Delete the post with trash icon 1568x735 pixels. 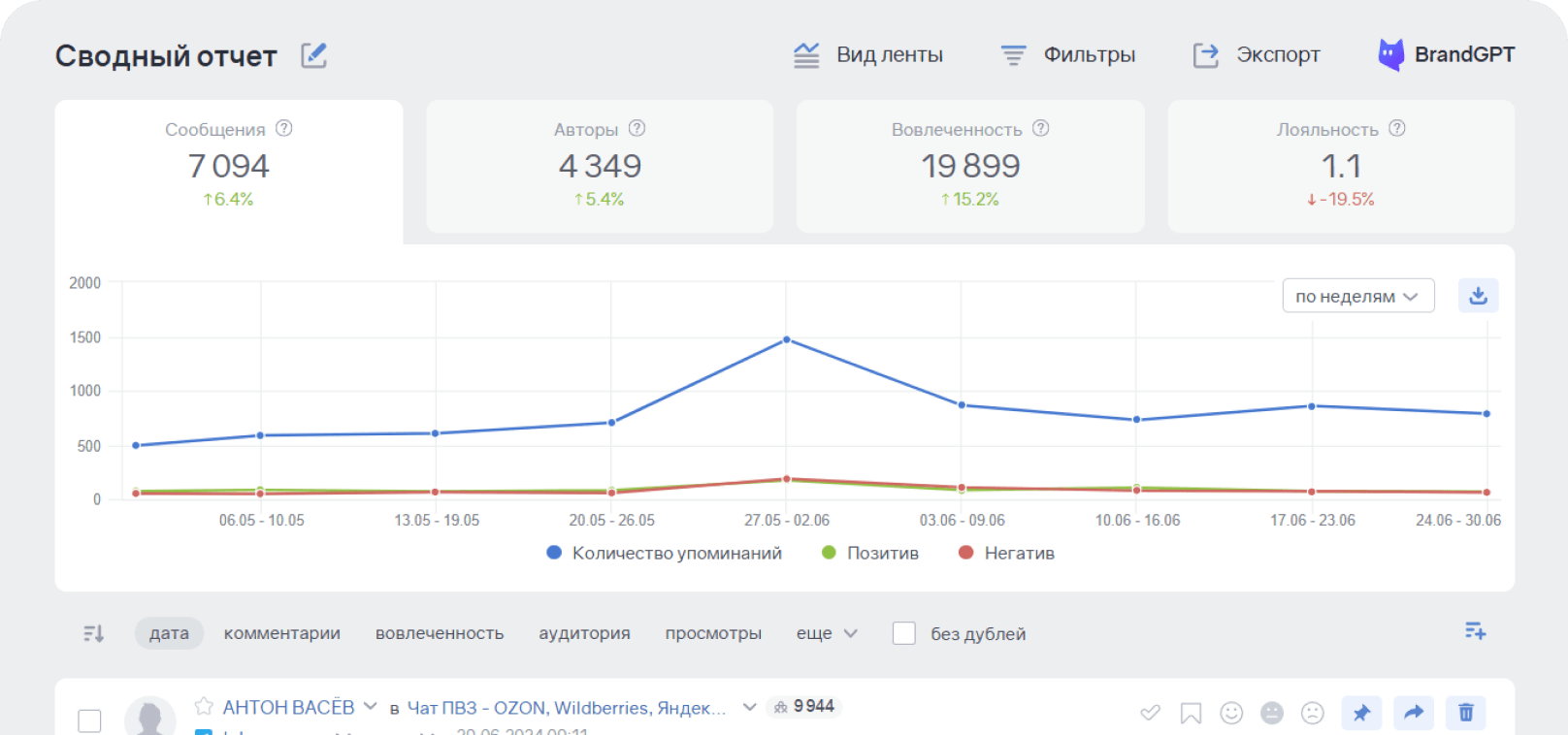[1466, 713]
